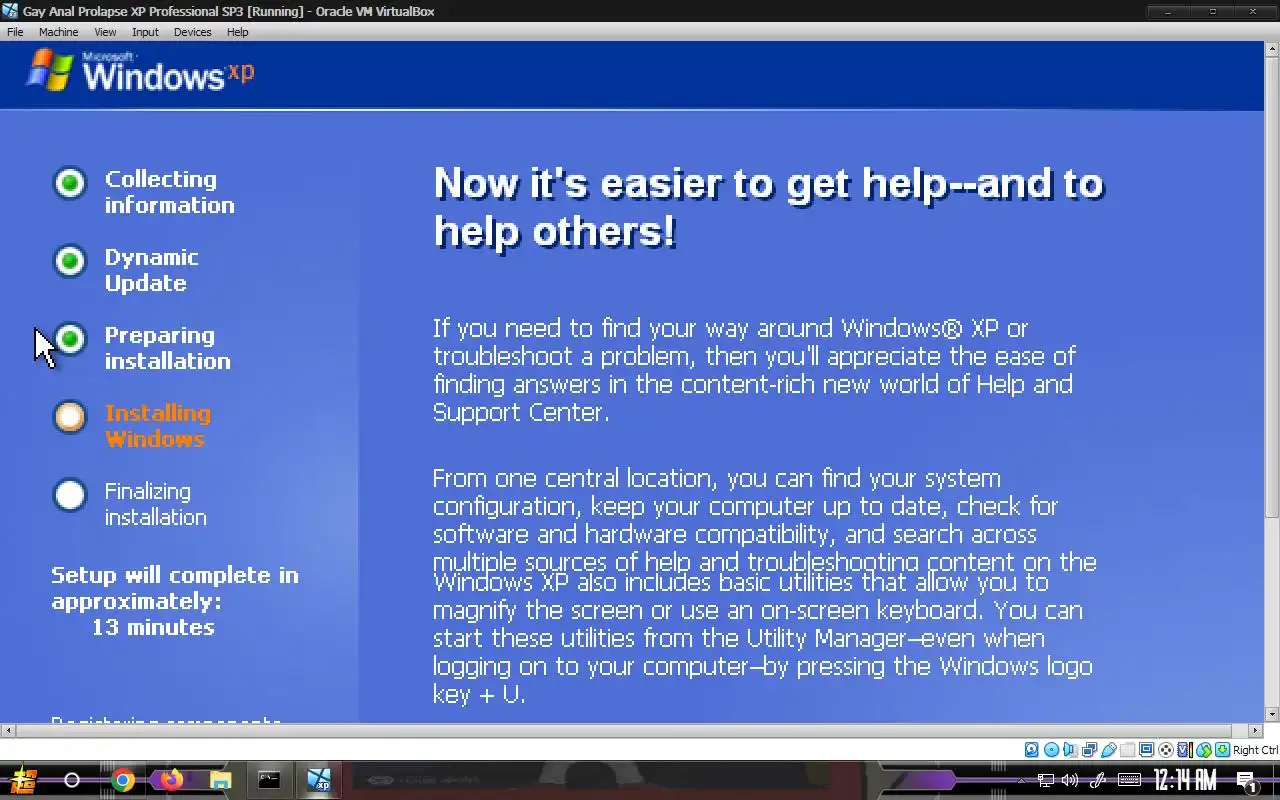Launch Google Chrome from the taskbar

pyautogui.click(x=122, y=780)
